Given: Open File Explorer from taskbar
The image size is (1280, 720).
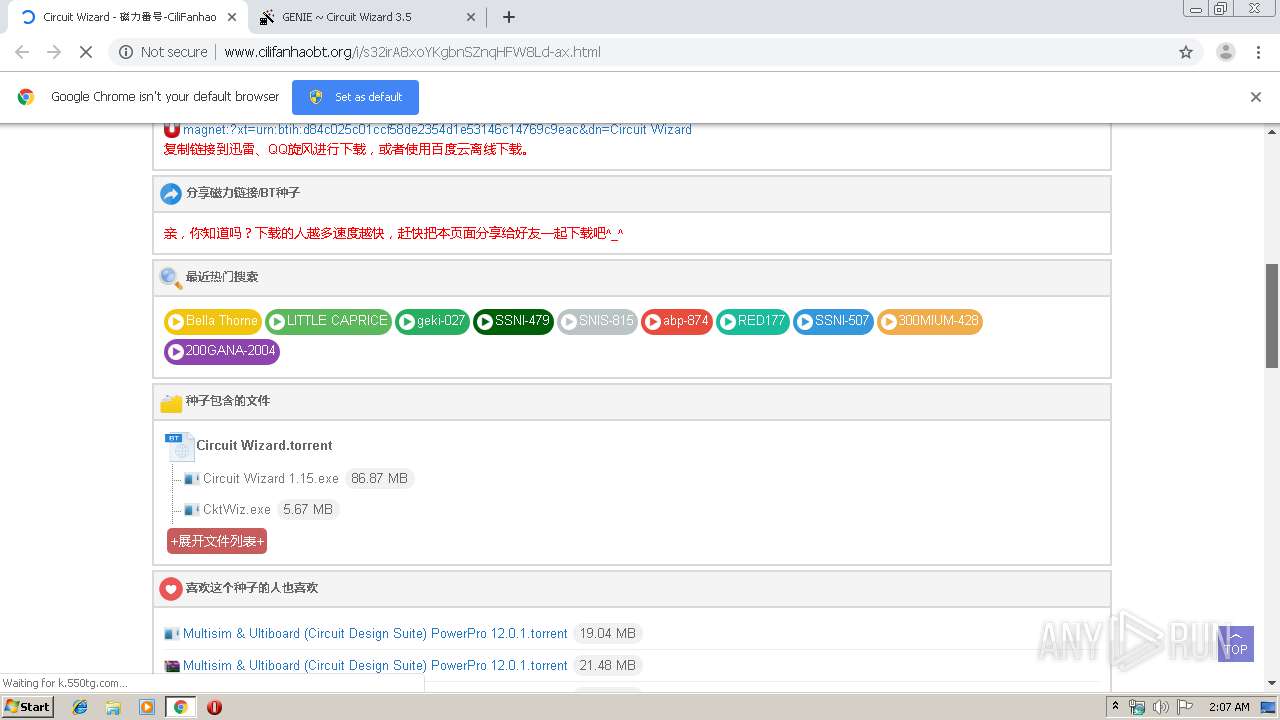Looking at the screenshot, I should pos(113,707).
